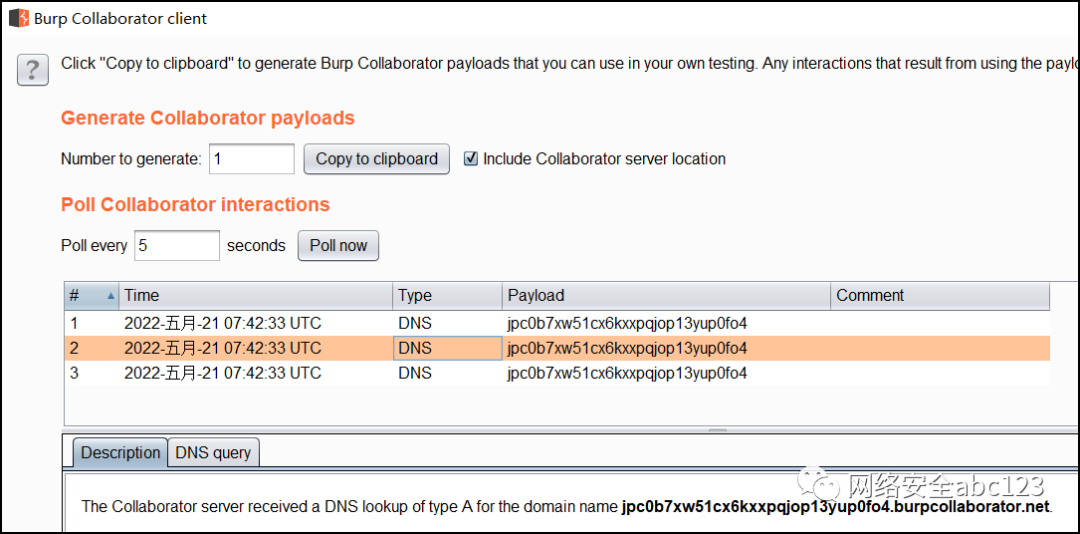Select interaction row number 3
The width and height of the screenshot is (1080, 534).
[x=557, y=373]
